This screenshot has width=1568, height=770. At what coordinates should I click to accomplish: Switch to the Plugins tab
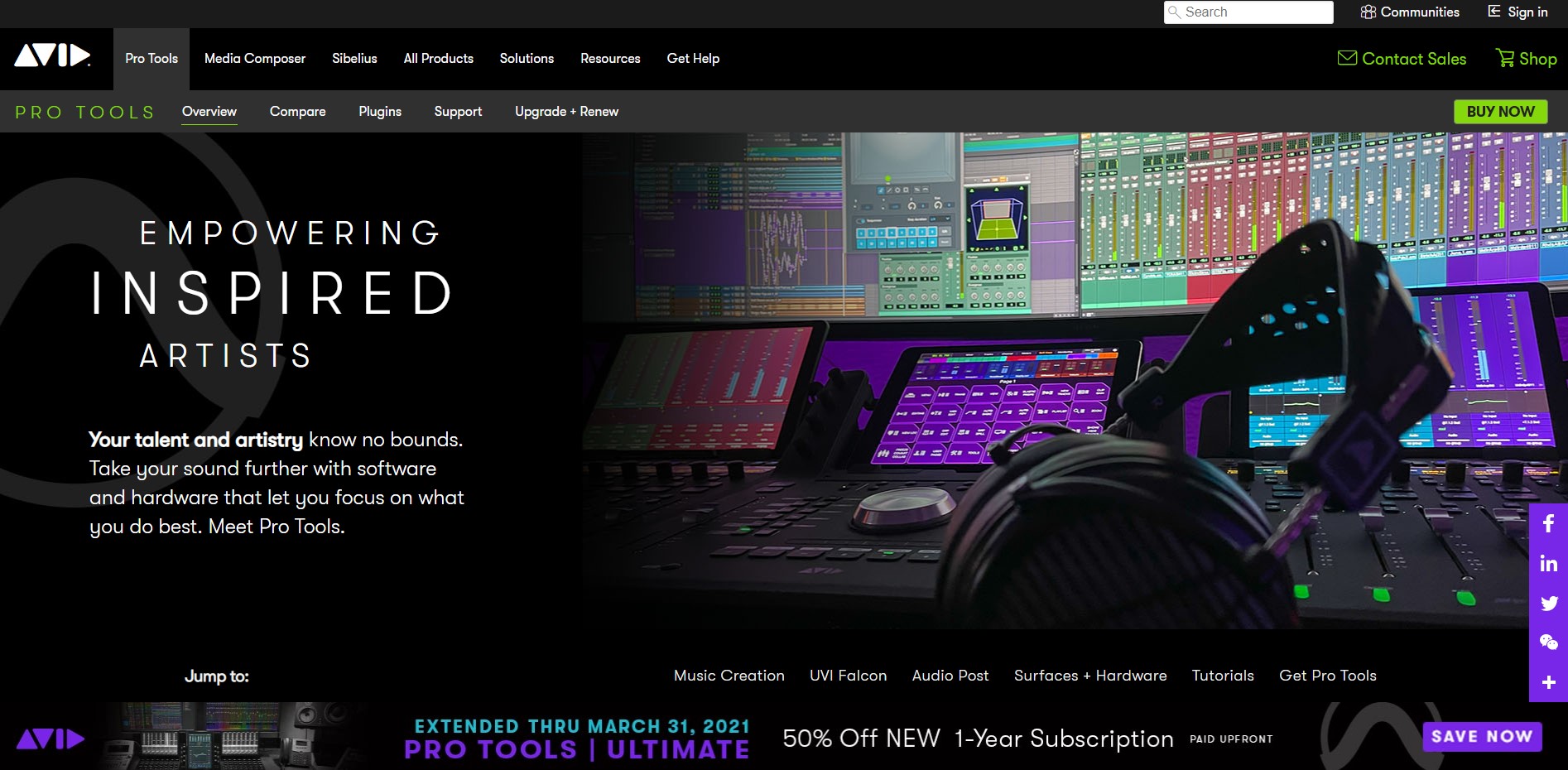(x=380, y=112)
